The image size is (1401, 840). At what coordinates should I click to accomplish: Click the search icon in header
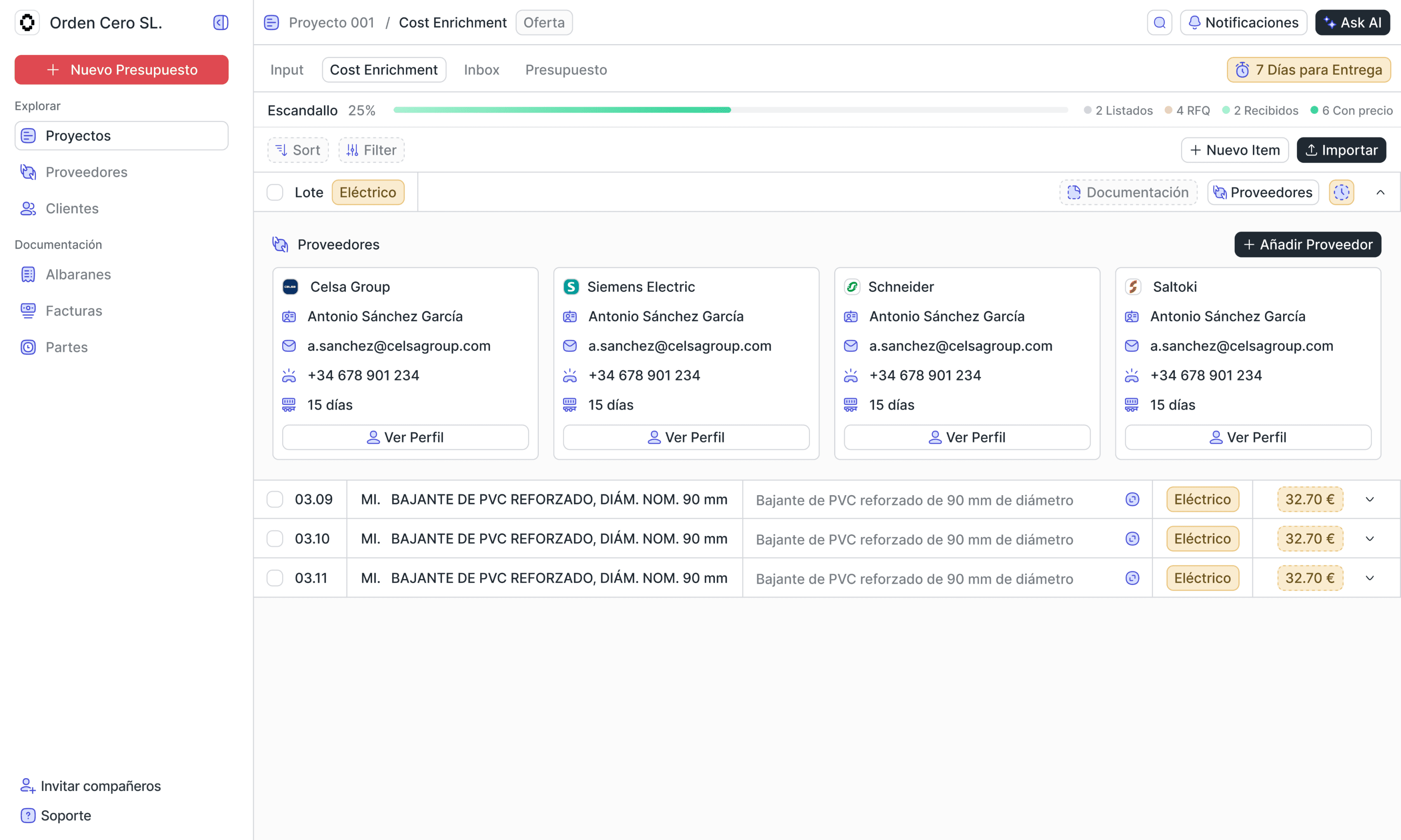point(1159,23)
